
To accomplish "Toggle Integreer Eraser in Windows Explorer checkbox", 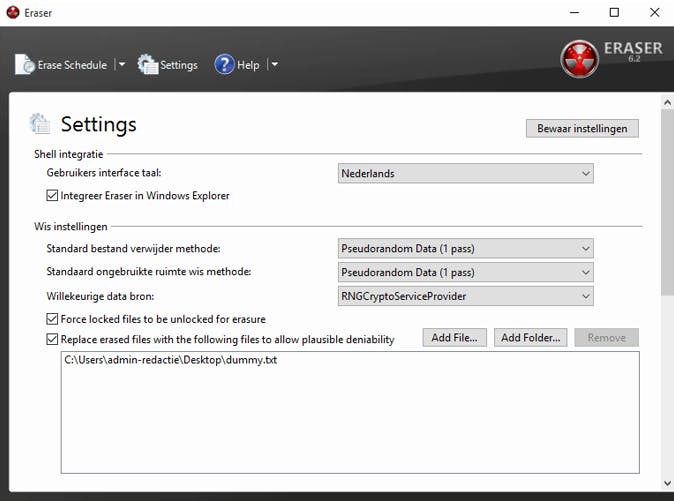I will pos(52,196).
